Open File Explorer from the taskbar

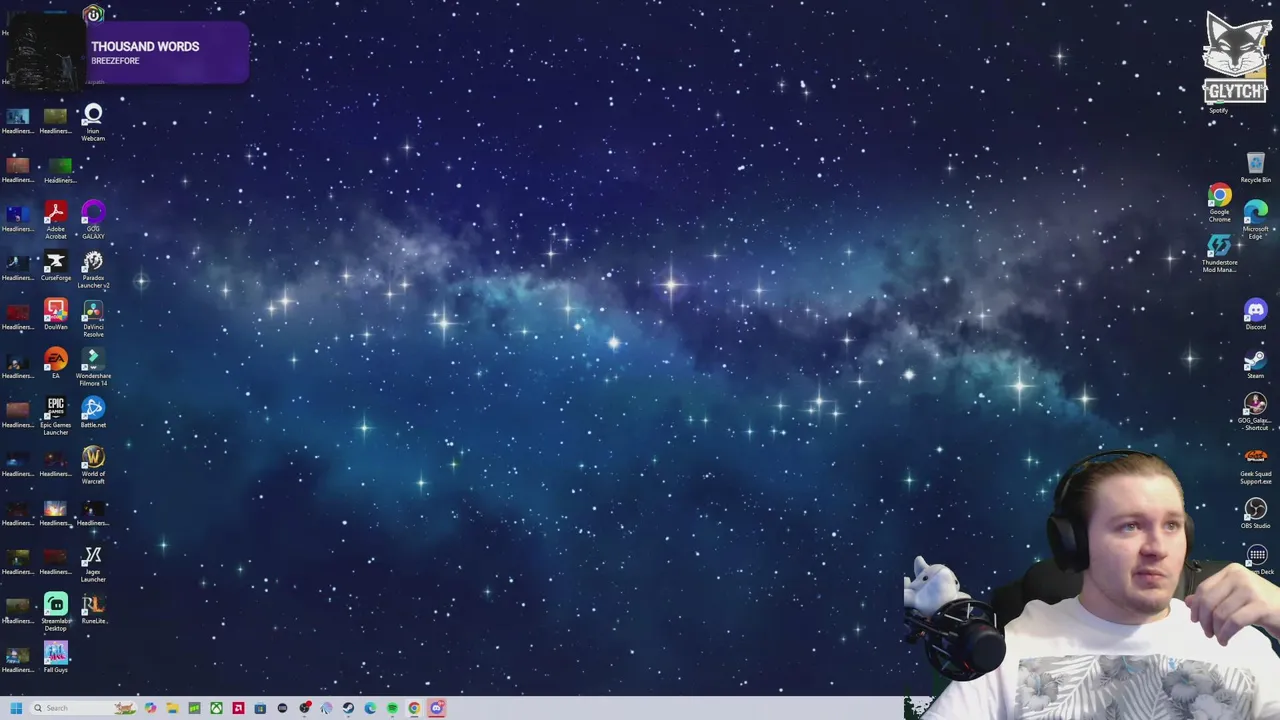pos(172,708)
